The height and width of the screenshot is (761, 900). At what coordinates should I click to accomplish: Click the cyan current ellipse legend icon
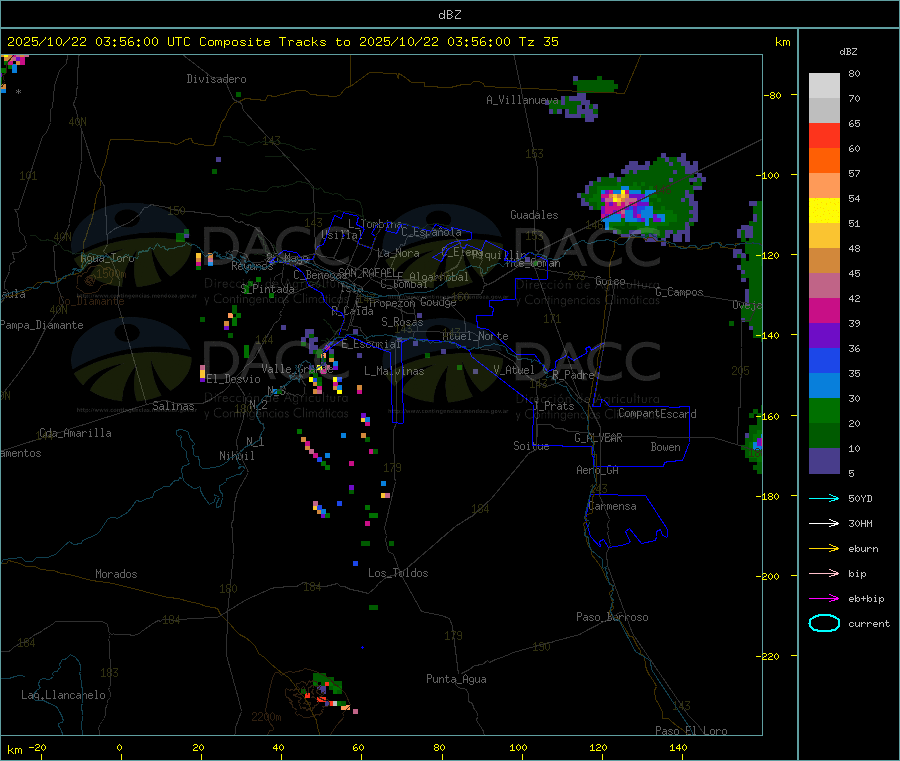824,623
